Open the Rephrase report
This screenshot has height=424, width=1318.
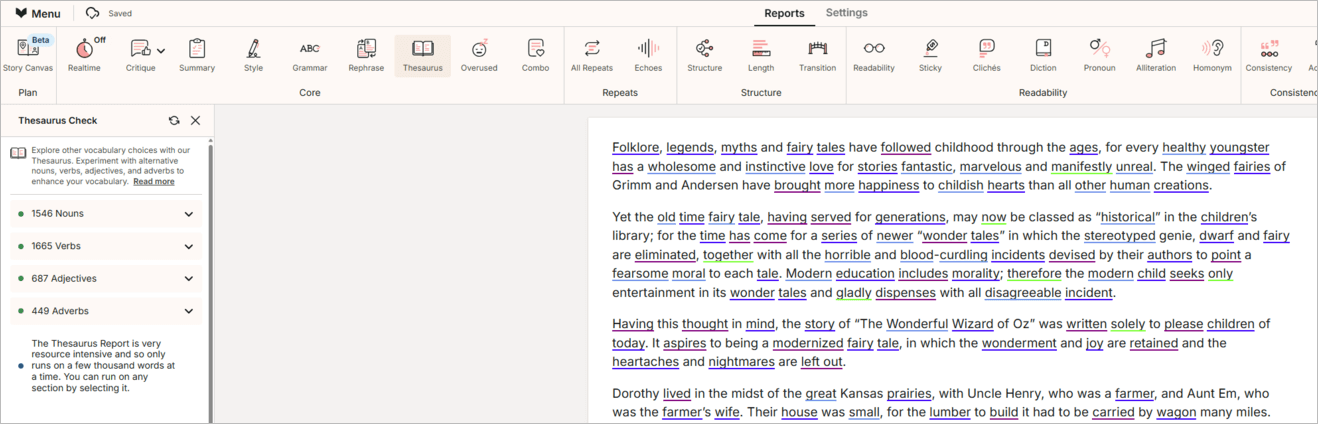366,55
